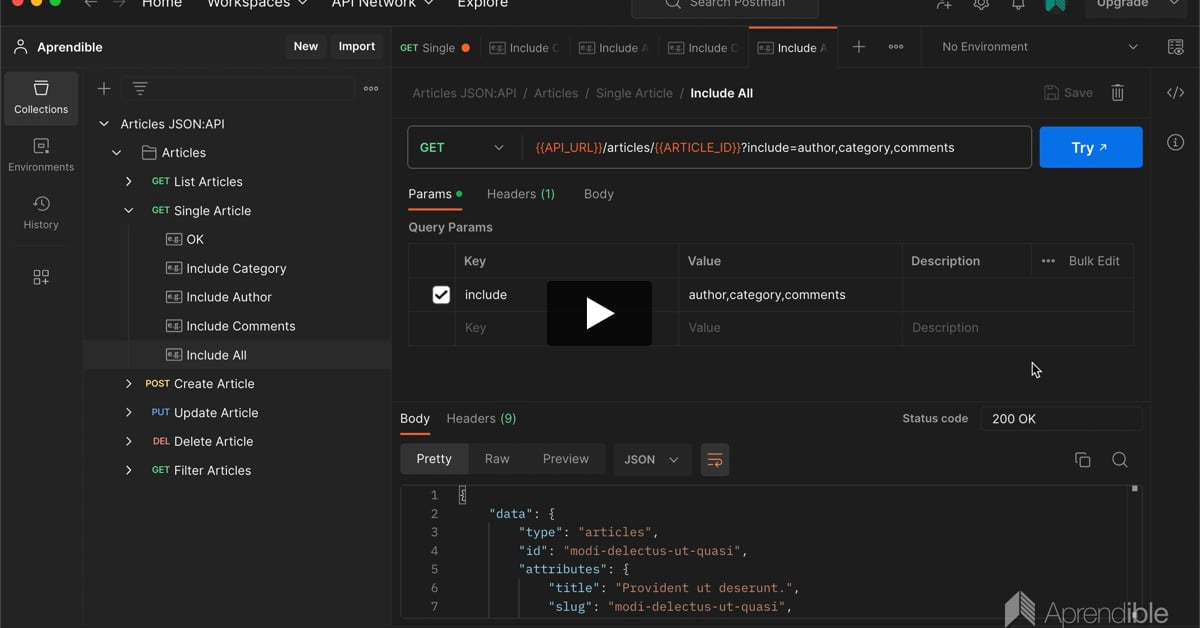Image resolution: width=1200 pixels, height=628 pixels.
Task: Click the Upgrade button
Action: point(1135,6)
